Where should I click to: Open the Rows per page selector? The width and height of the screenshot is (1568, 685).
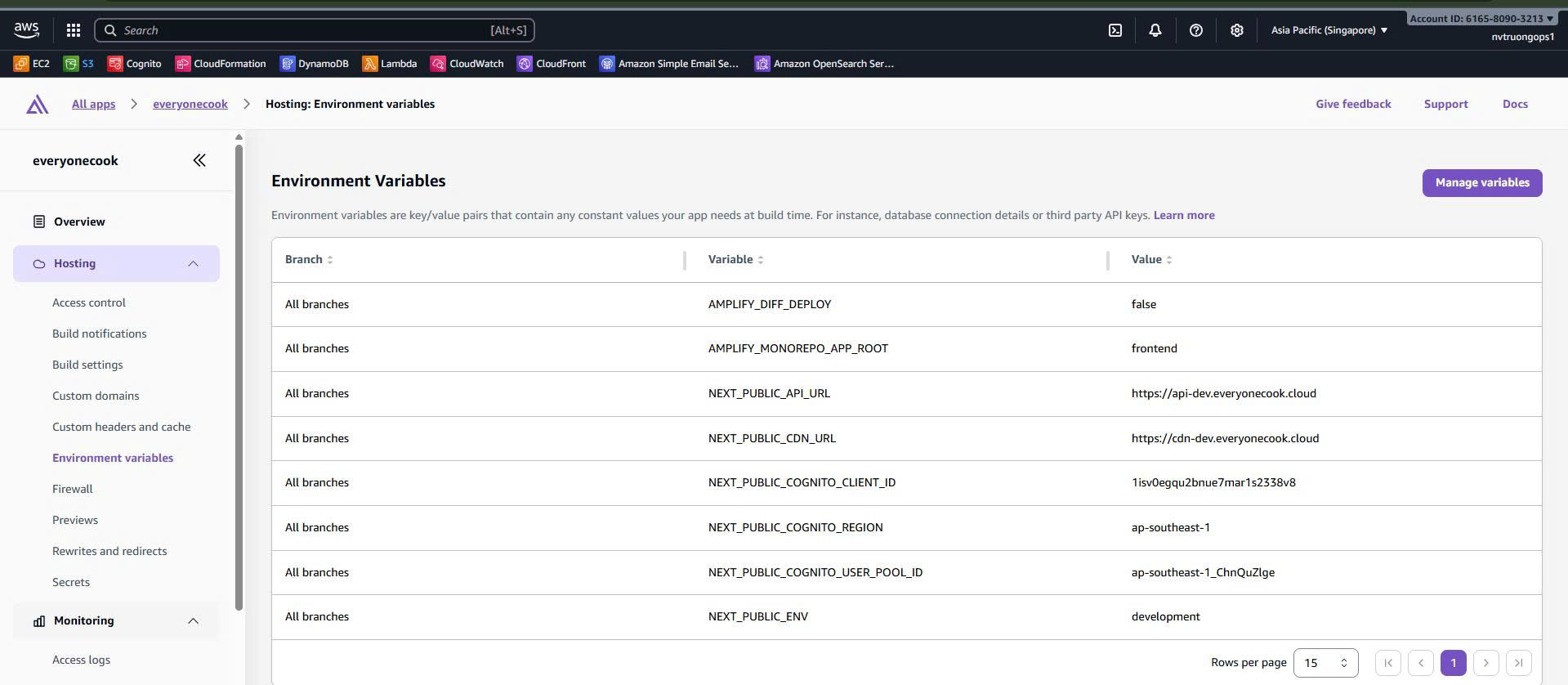pyautogui.click(x=1325, y=663)
